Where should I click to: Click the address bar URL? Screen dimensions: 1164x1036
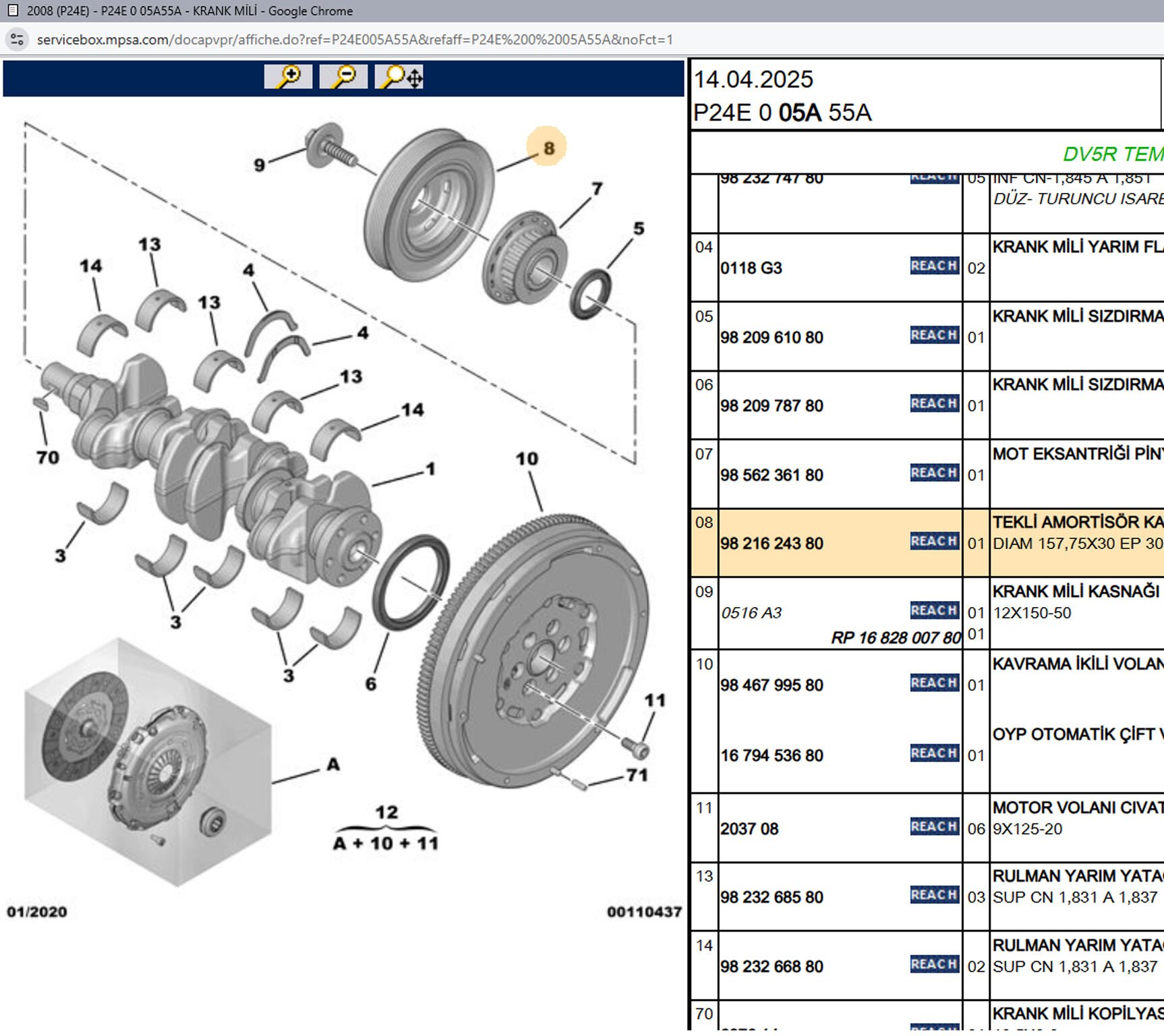[x=355, y=40]
